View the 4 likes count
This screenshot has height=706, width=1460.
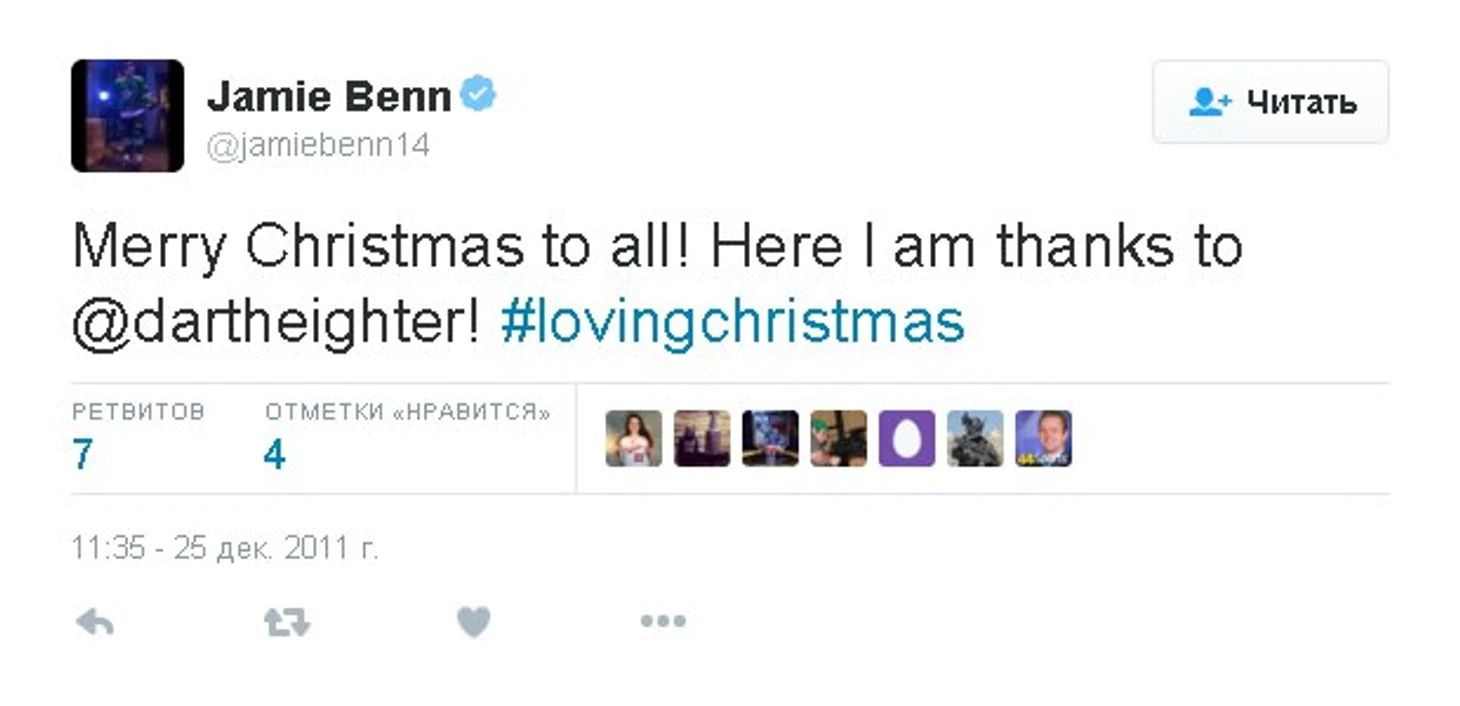275,455
